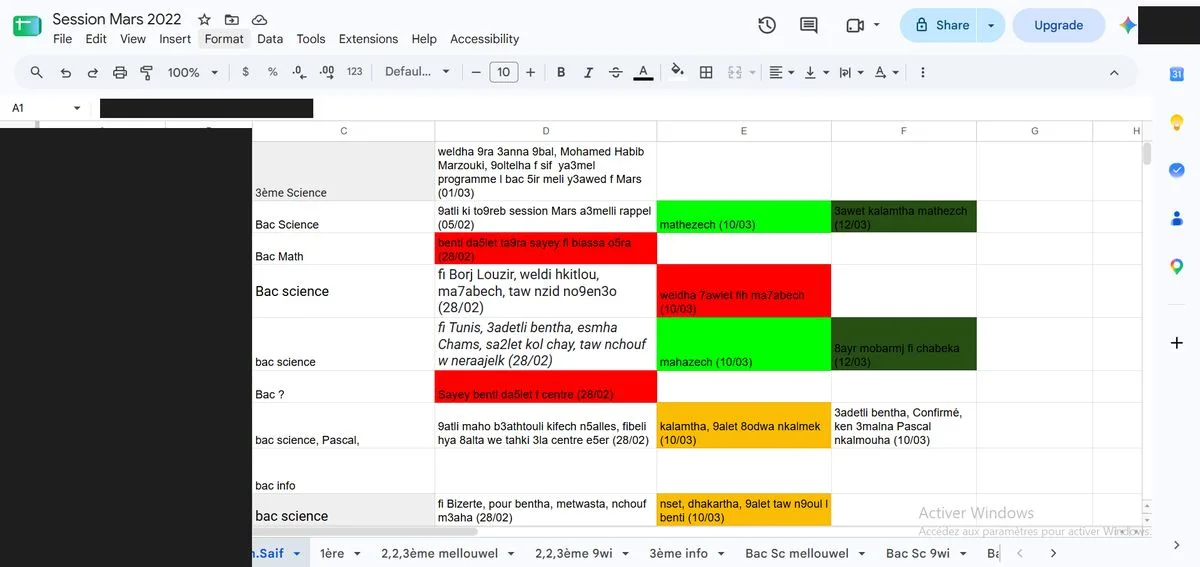Open the version history clock icon
This screenshot has height=567, width=1200.
pyautogui.click(x=767, y=25)
